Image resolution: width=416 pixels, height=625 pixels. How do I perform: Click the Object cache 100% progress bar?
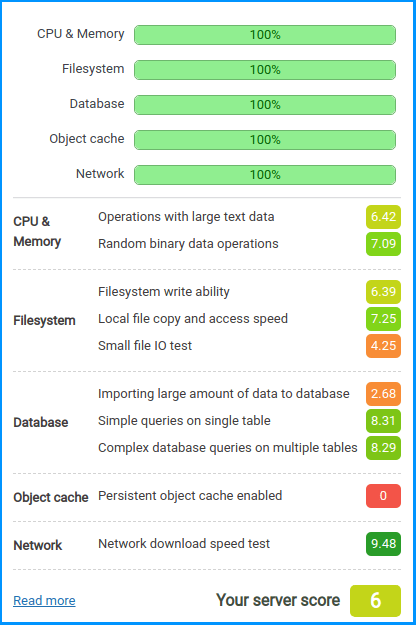(x=265, y=140)
